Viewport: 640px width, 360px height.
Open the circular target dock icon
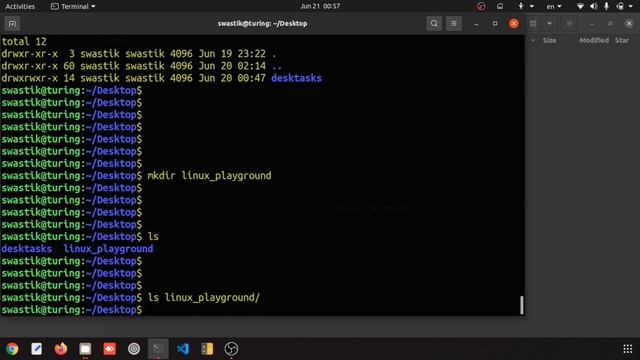tap(134, 349)
